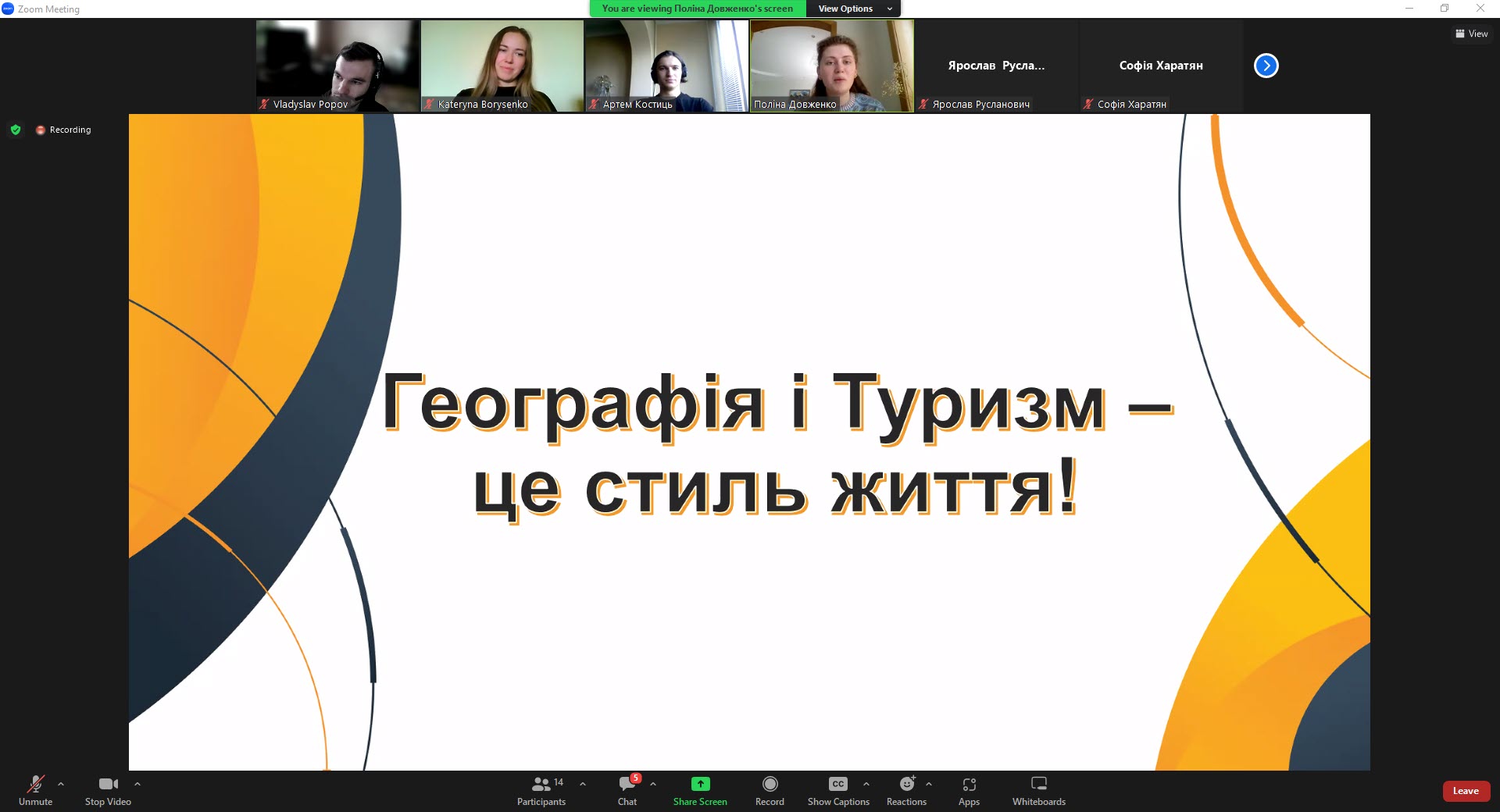This screenshot has height=812, width=1500.
Task: Select Поліна Довженко's video thumbnail
Action: [x=831, y=66]
